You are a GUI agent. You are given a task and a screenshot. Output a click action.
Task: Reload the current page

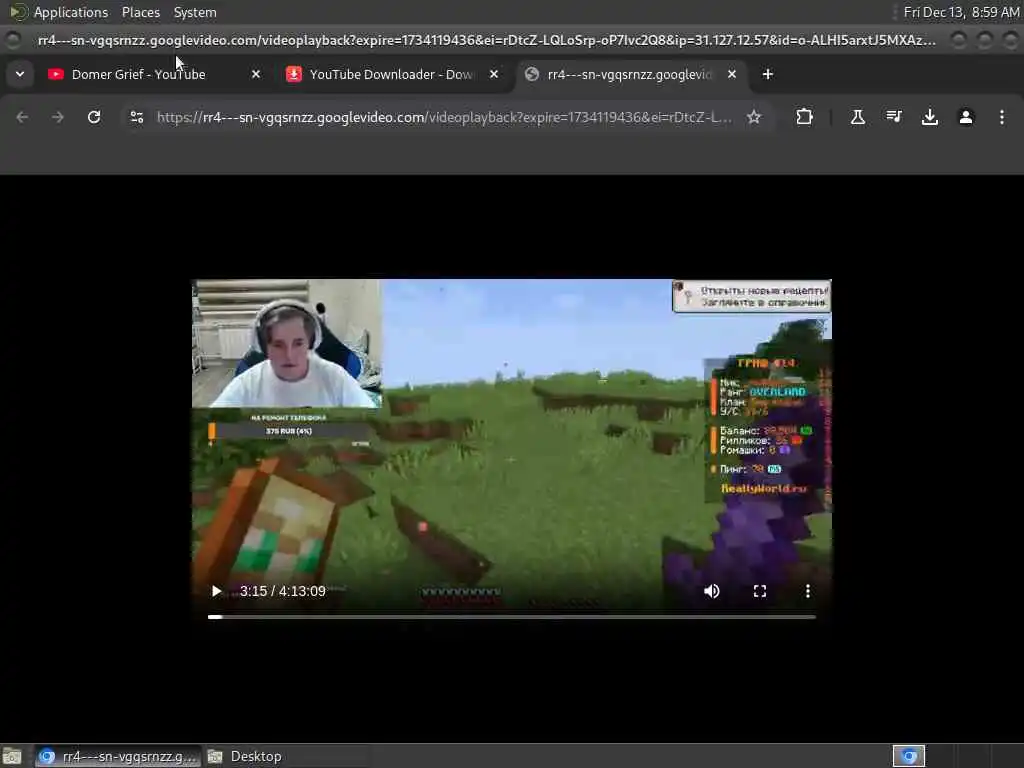click(x=94, y=118)
